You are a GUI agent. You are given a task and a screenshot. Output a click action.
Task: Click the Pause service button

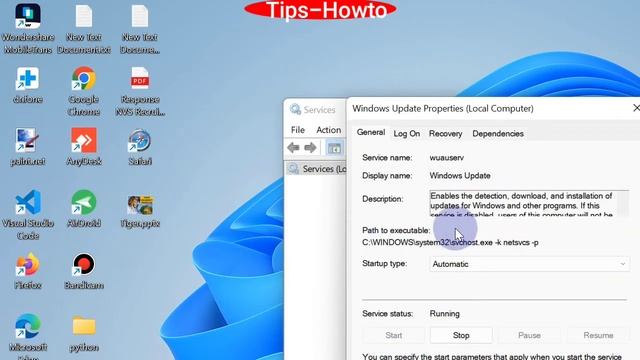(529, 335)
